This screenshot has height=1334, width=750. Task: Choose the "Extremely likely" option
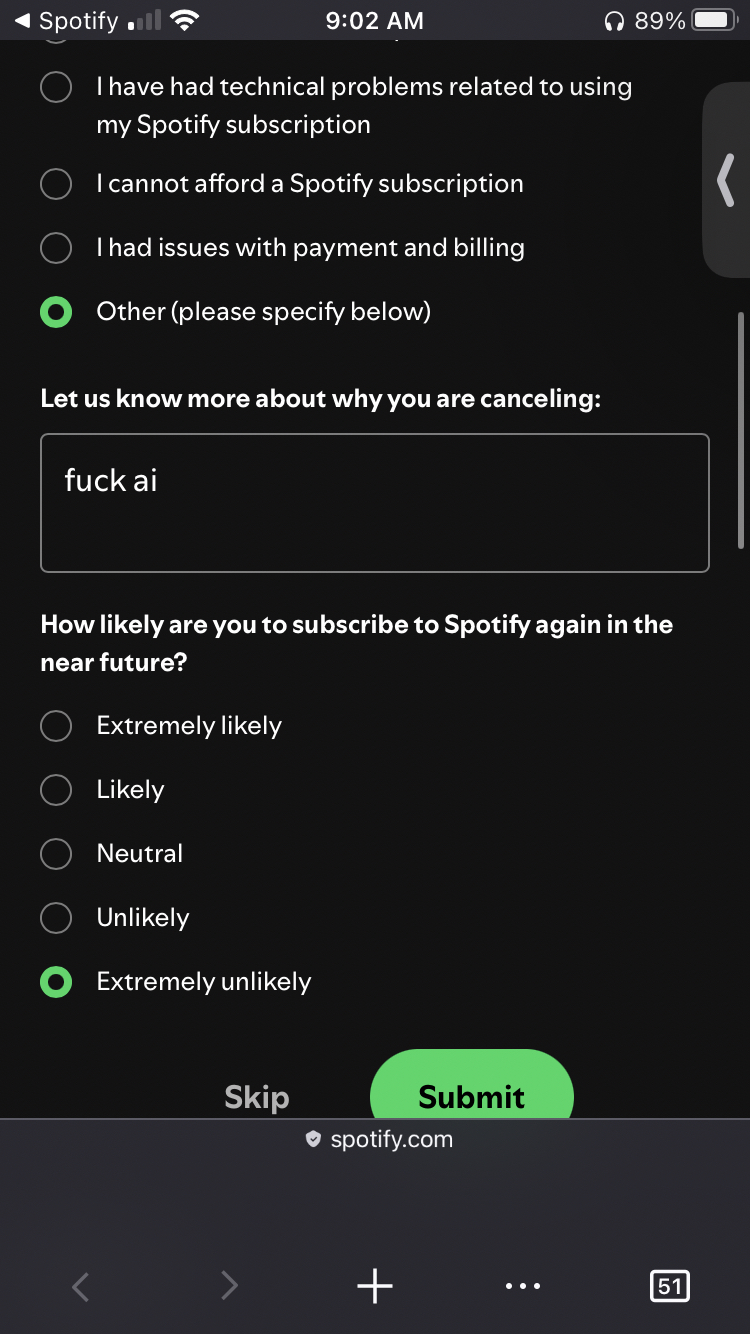[56, 726]
